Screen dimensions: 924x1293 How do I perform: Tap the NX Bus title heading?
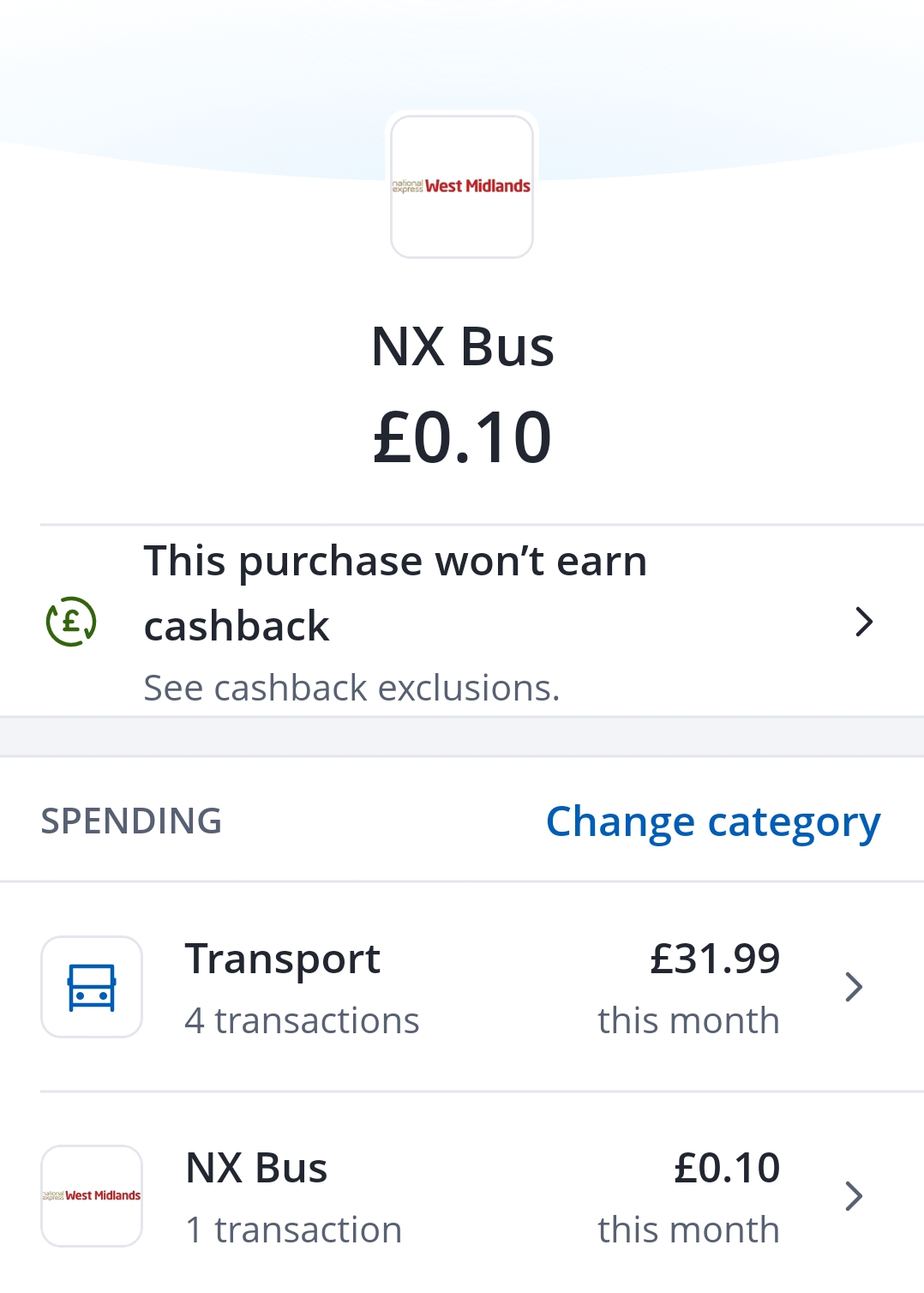click(x=462, y=347)
